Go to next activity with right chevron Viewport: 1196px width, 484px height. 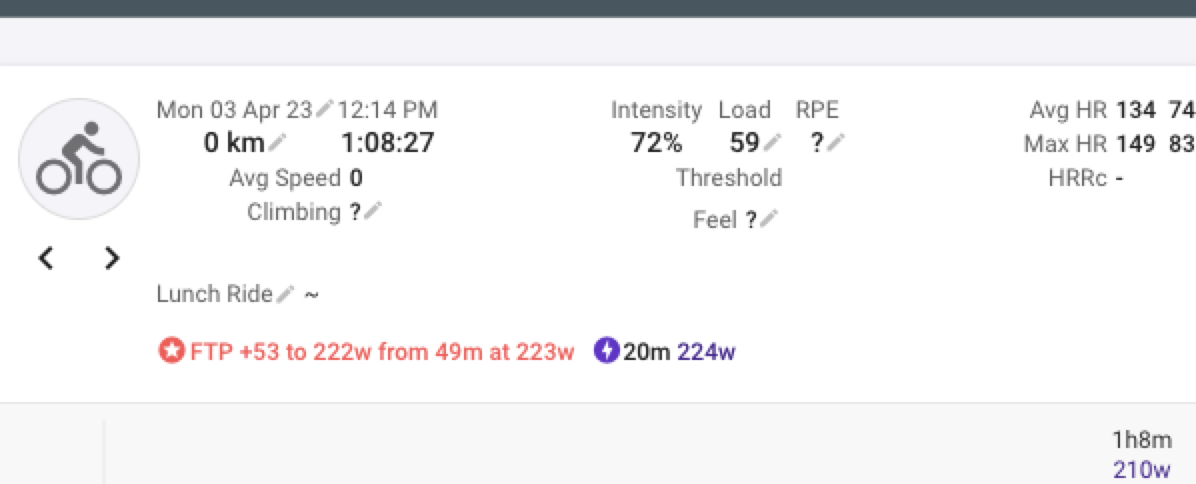(112, 259)
